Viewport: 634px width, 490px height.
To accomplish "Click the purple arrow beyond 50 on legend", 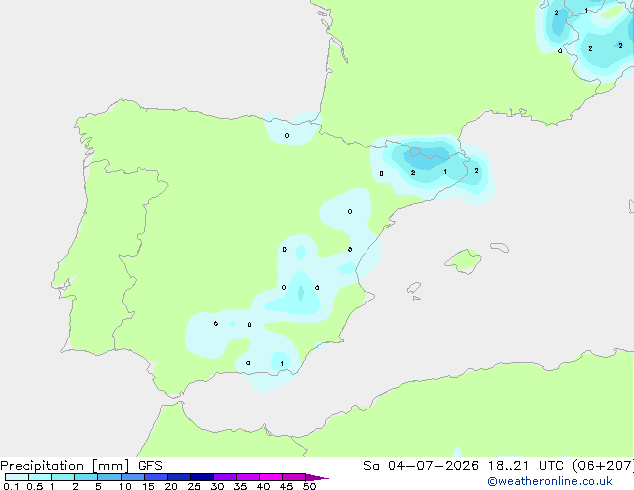I will [317, 477].
